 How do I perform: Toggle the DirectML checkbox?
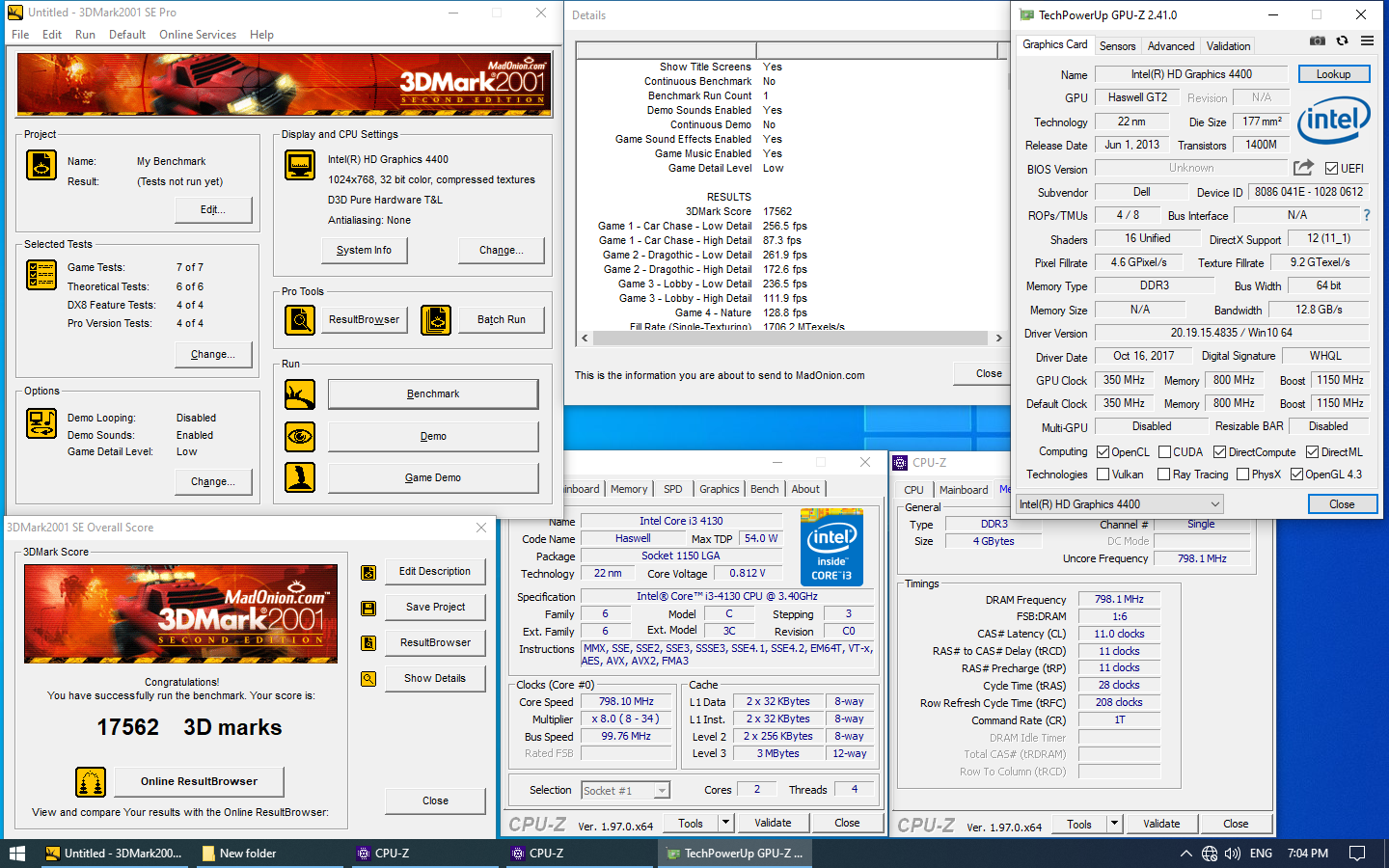[x=1313, y=452]
